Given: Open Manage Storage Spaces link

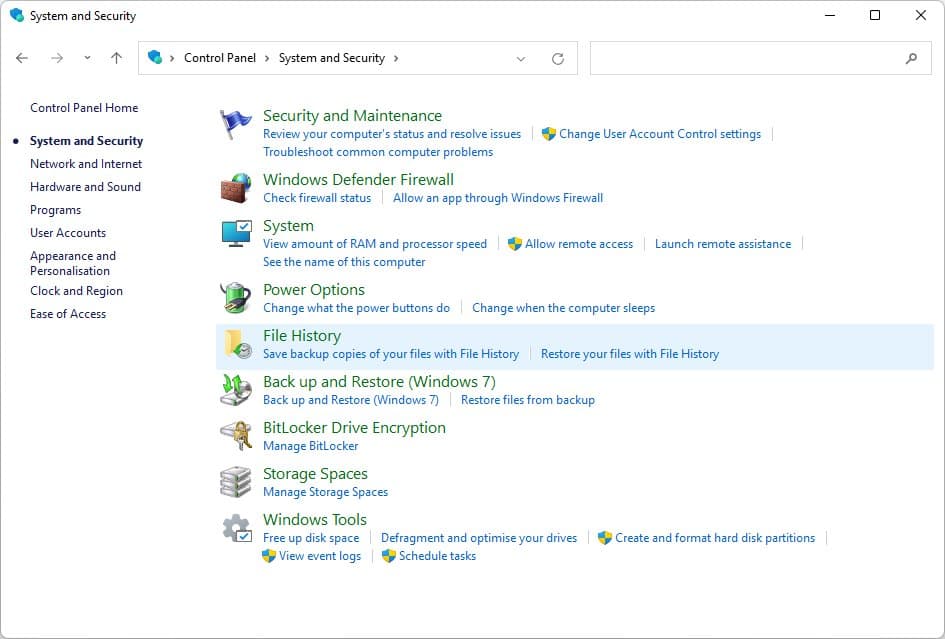Looking at the screenshot, I should (325, 491).
